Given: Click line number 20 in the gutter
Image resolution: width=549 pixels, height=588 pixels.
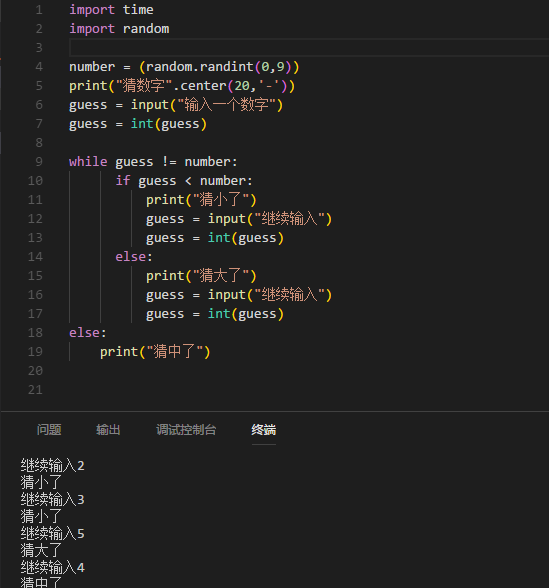Looking at the screenshot, I should pyautogui.click(x=35, y=371).
